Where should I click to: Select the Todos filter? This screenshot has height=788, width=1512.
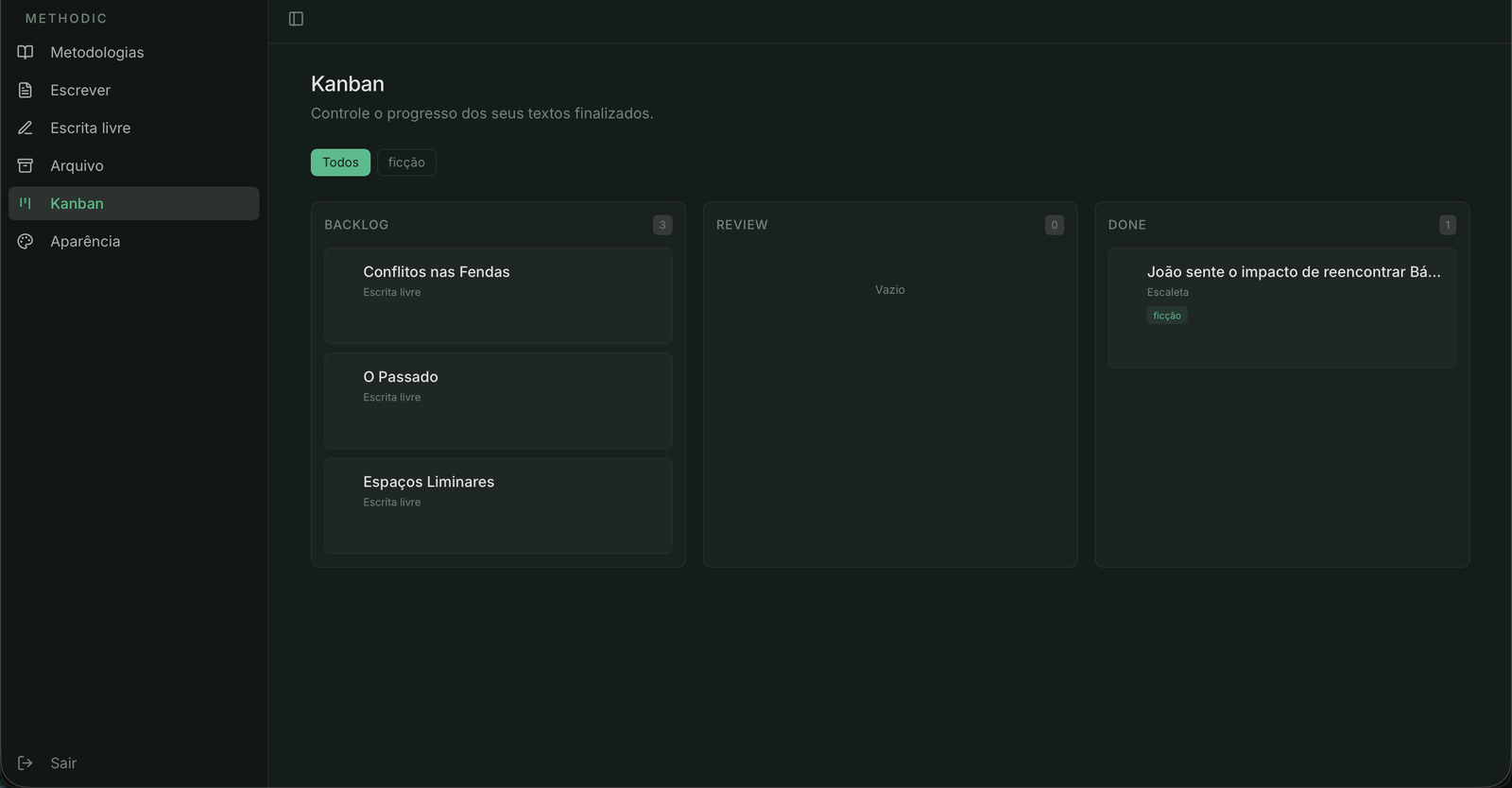pyautogui.click(x=340, y=163)
